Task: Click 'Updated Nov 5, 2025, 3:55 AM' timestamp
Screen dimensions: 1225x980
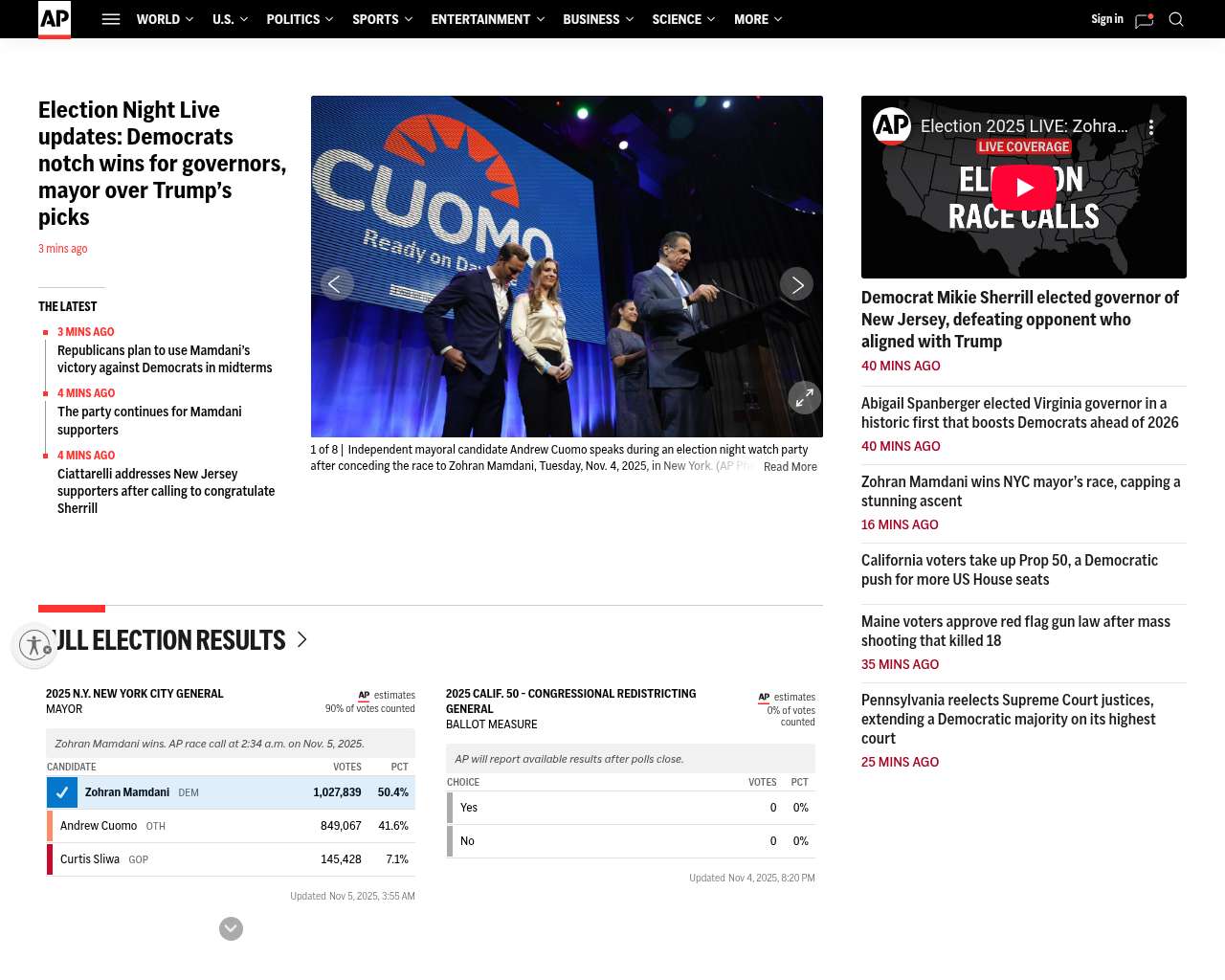Action: (353, 897)
